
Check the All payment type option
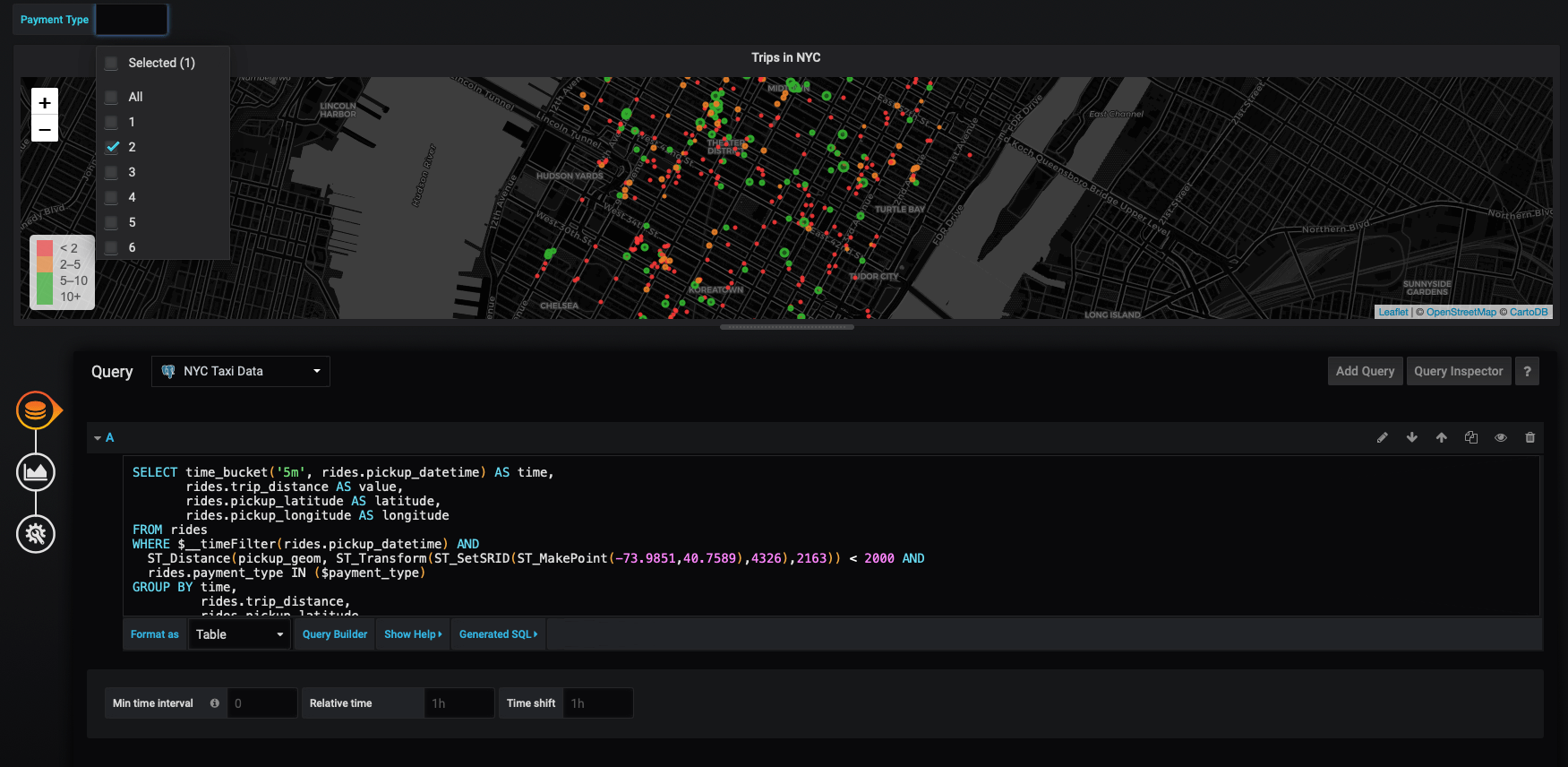111,97
